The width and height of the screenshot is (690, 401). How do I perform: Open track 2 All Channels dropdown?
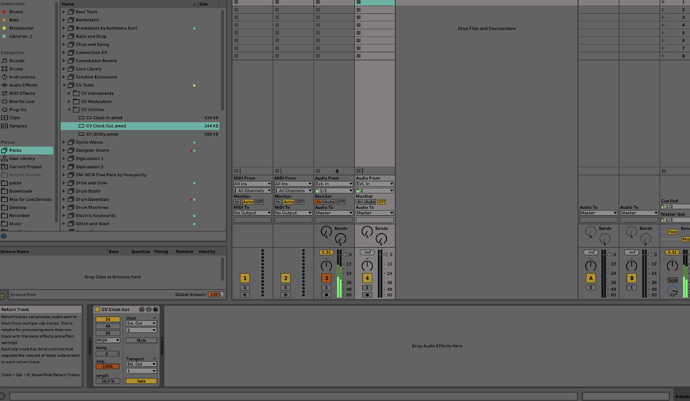[x=293, y=191]
